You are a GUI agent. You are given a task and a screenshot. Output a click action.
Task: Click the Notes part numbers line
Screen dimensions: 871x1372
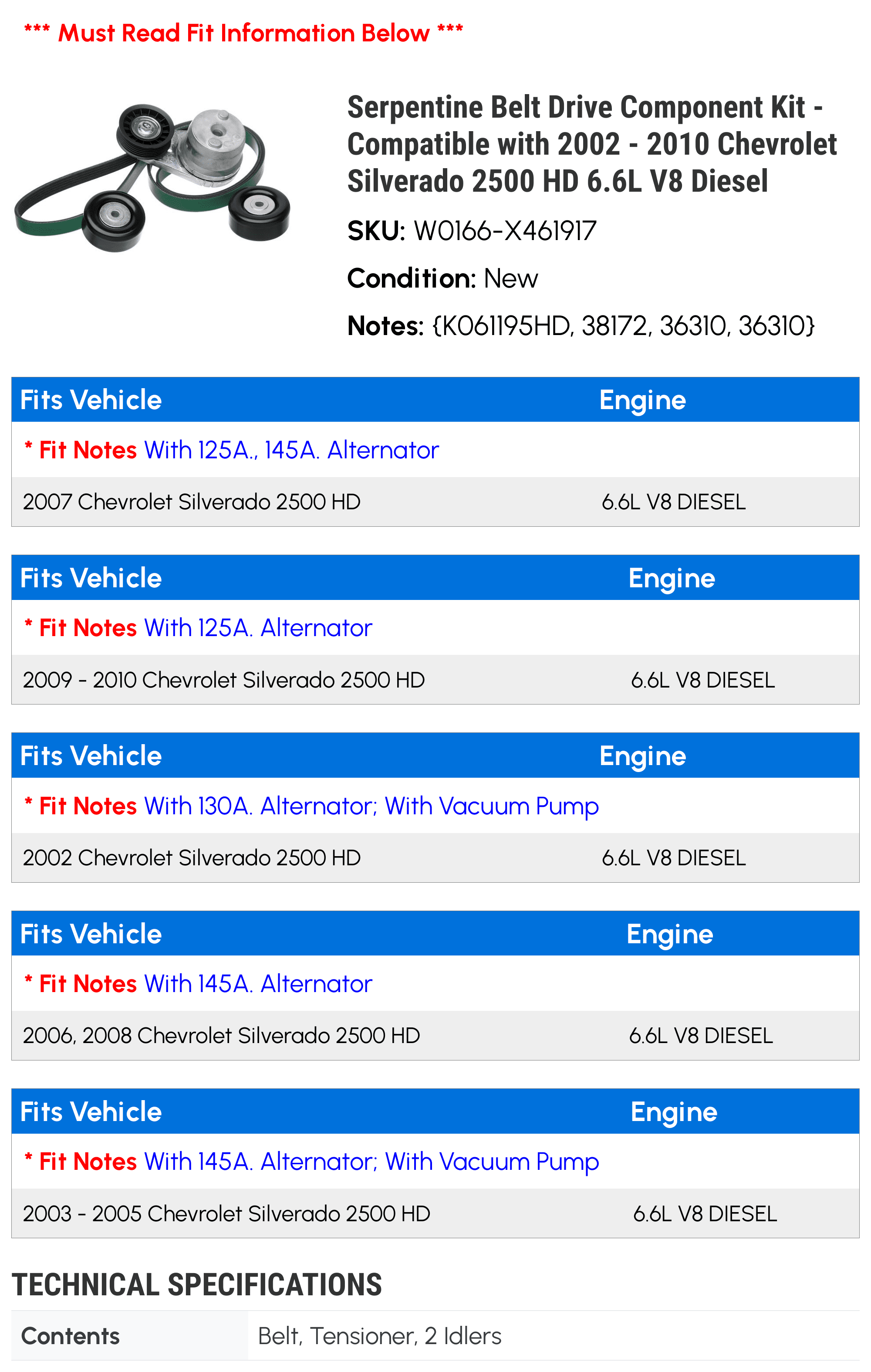click(581, 326)
